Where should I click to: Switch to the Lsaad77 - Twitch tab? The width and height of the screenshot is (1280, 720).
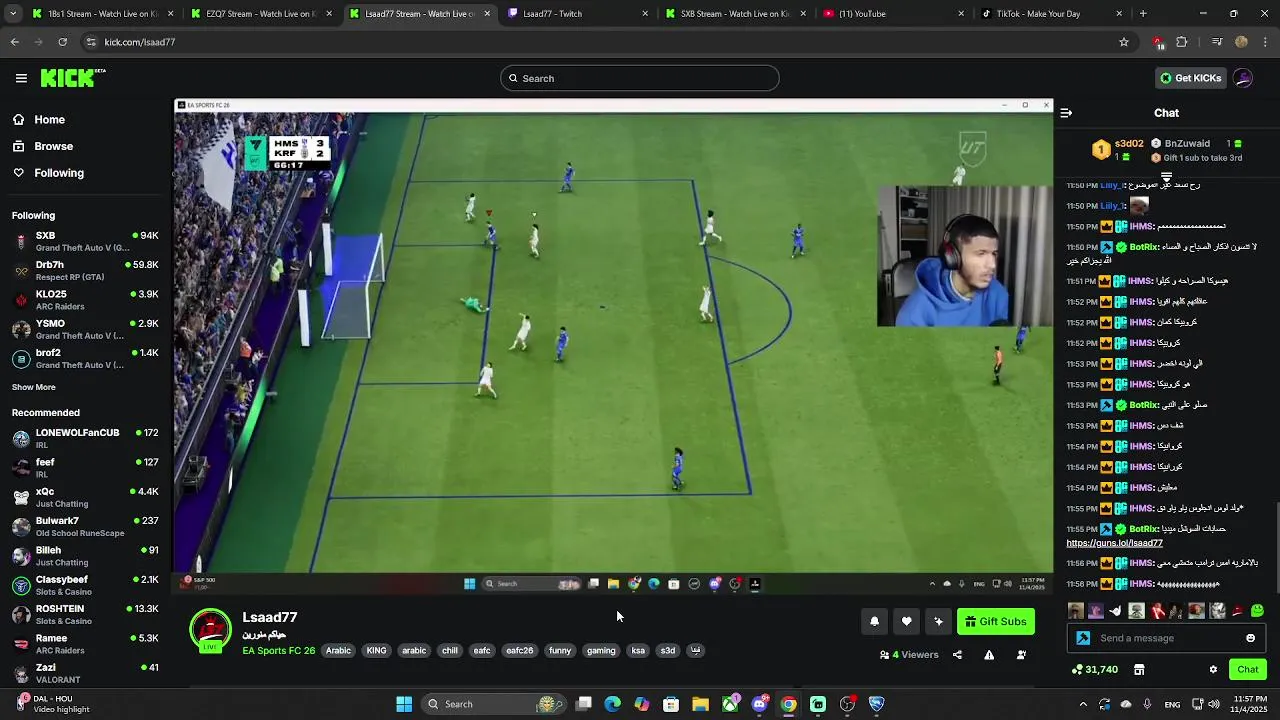point(578,14)
